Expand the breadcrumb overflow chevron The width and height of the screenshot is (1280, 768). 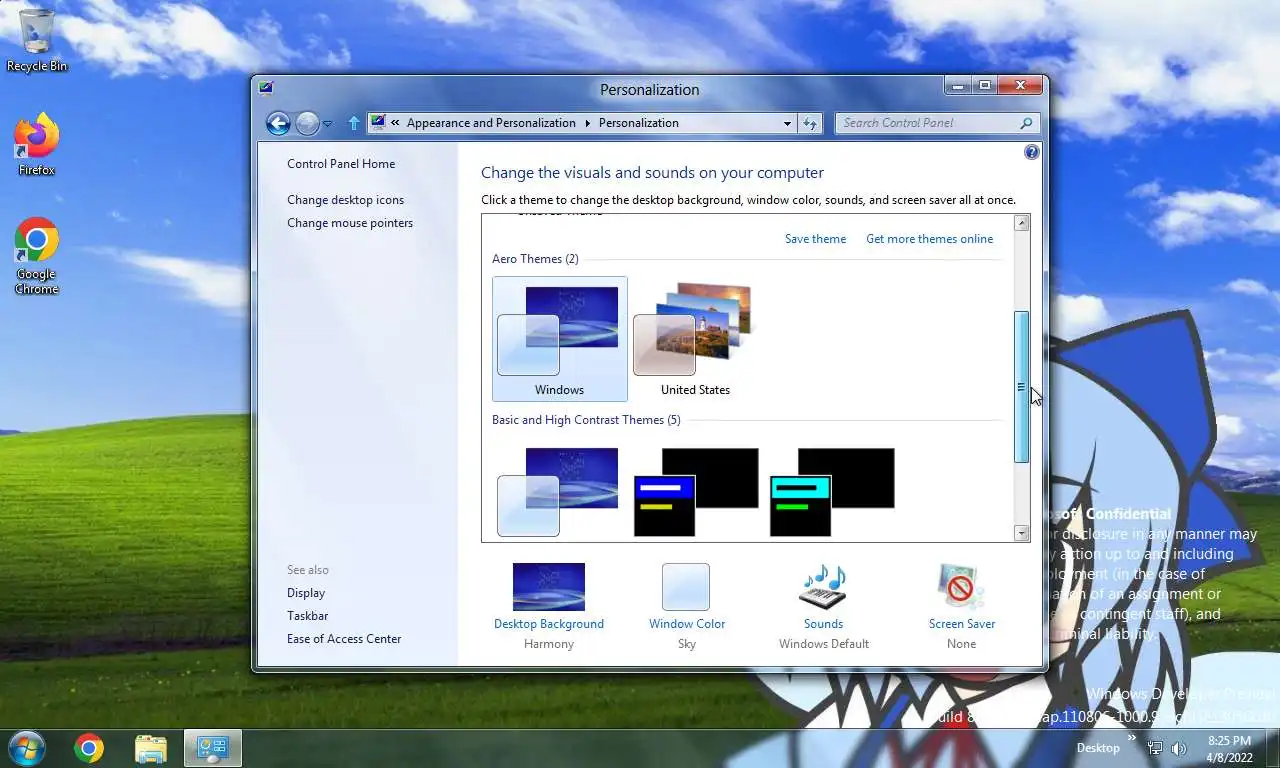[x=396, y=123]
